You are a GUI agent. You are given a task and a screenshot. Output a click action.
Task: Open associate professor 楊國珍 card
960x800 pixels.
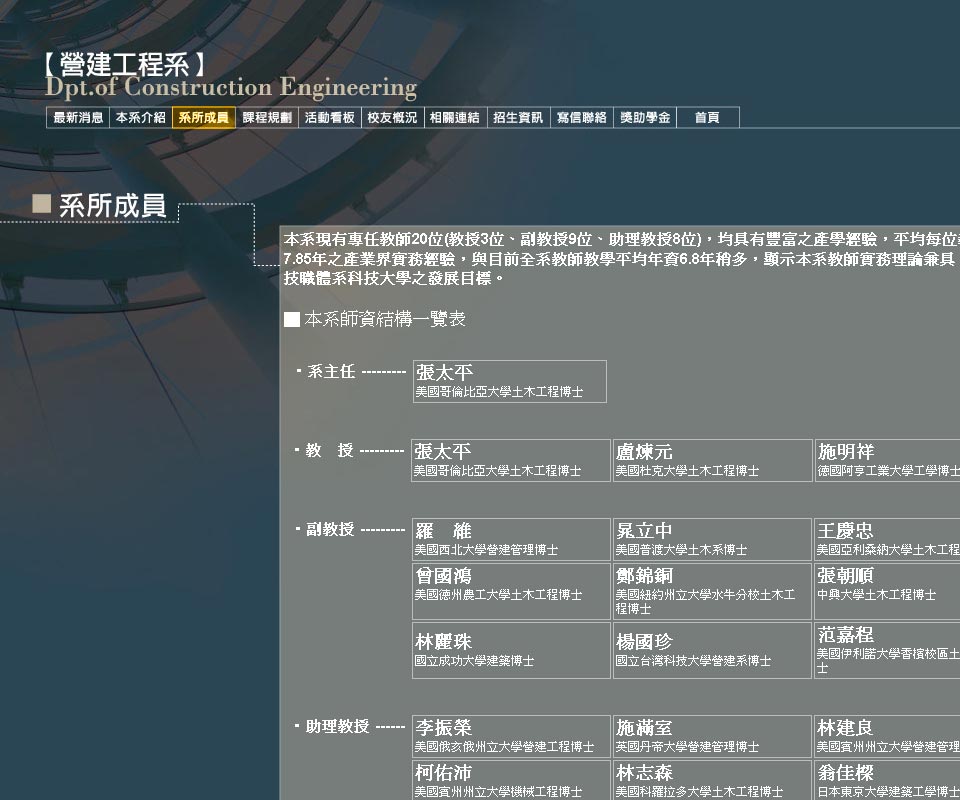point(712,650)
